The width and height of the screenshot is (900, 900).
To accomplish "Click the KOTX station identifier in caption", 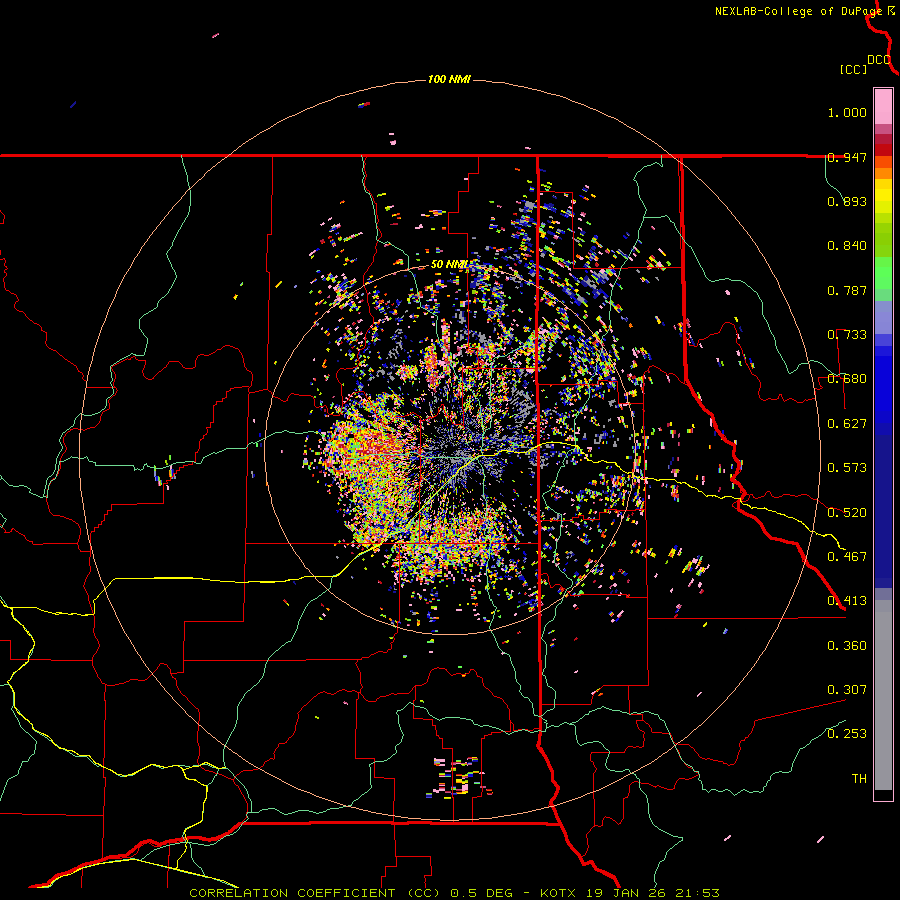I will pos(557,893).
